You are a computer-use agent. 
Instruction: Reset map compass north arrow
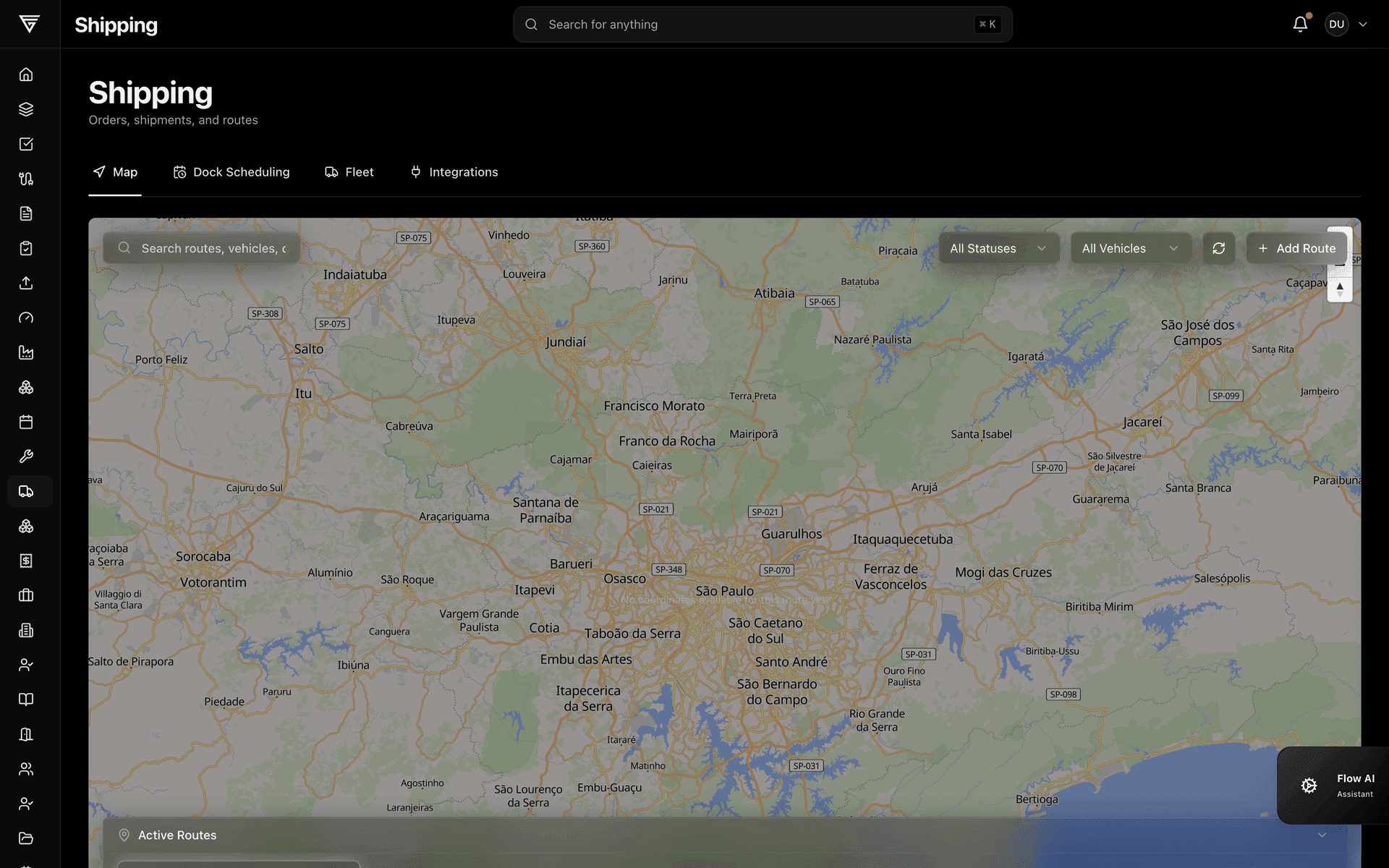click(x=1340, y=289)
